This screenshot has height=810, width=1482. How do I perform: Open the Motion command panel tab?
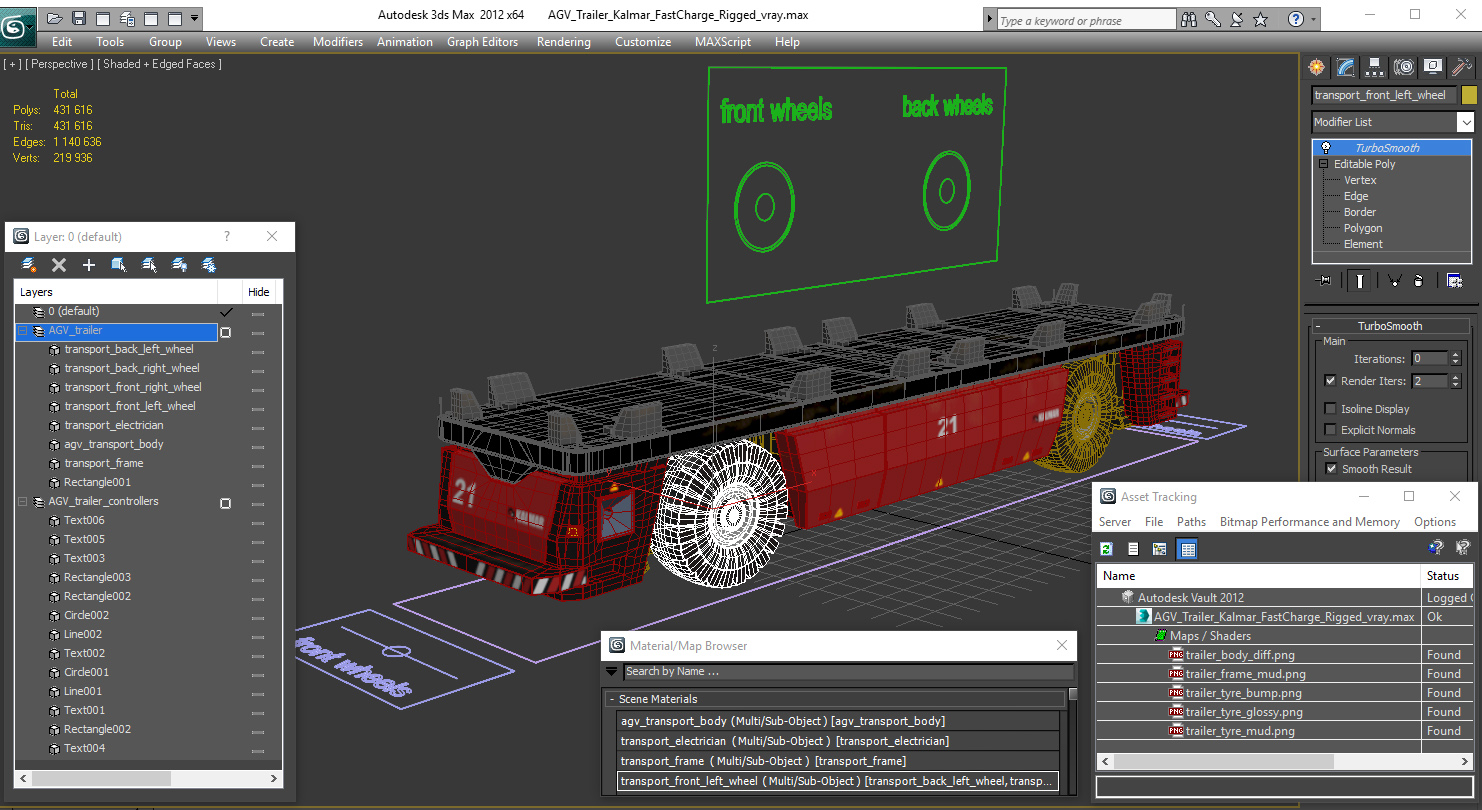tap(1404, 67)
